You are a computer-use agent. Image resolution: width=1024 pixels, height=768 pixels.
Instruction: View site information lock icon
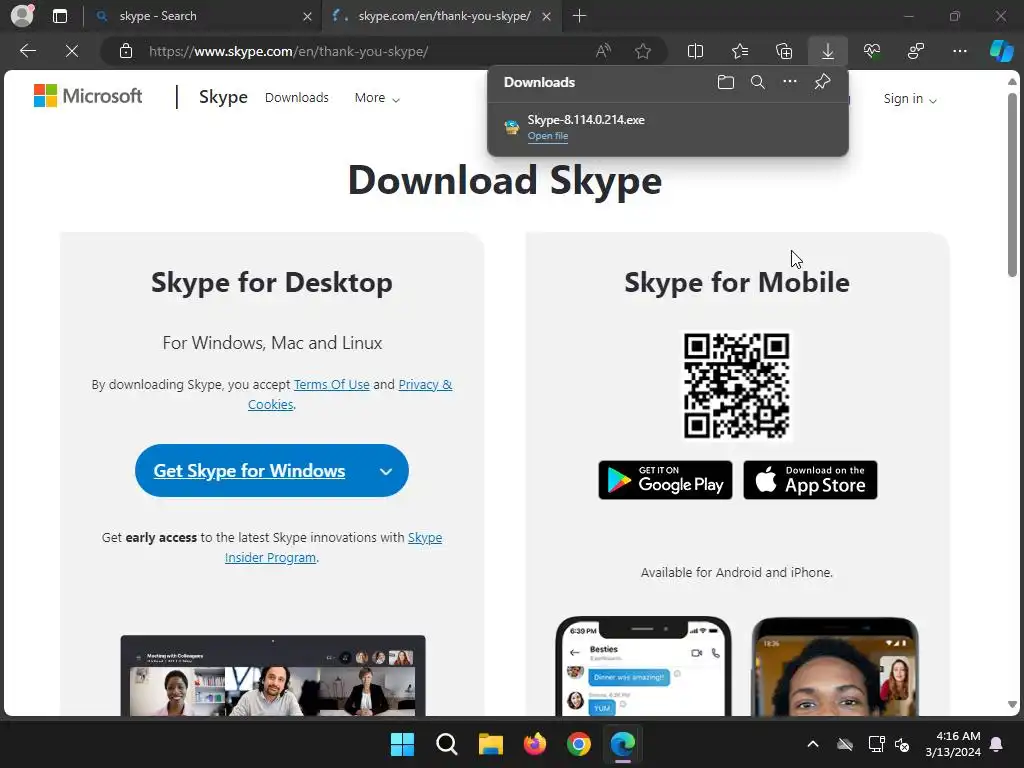[x=126, y=51]
